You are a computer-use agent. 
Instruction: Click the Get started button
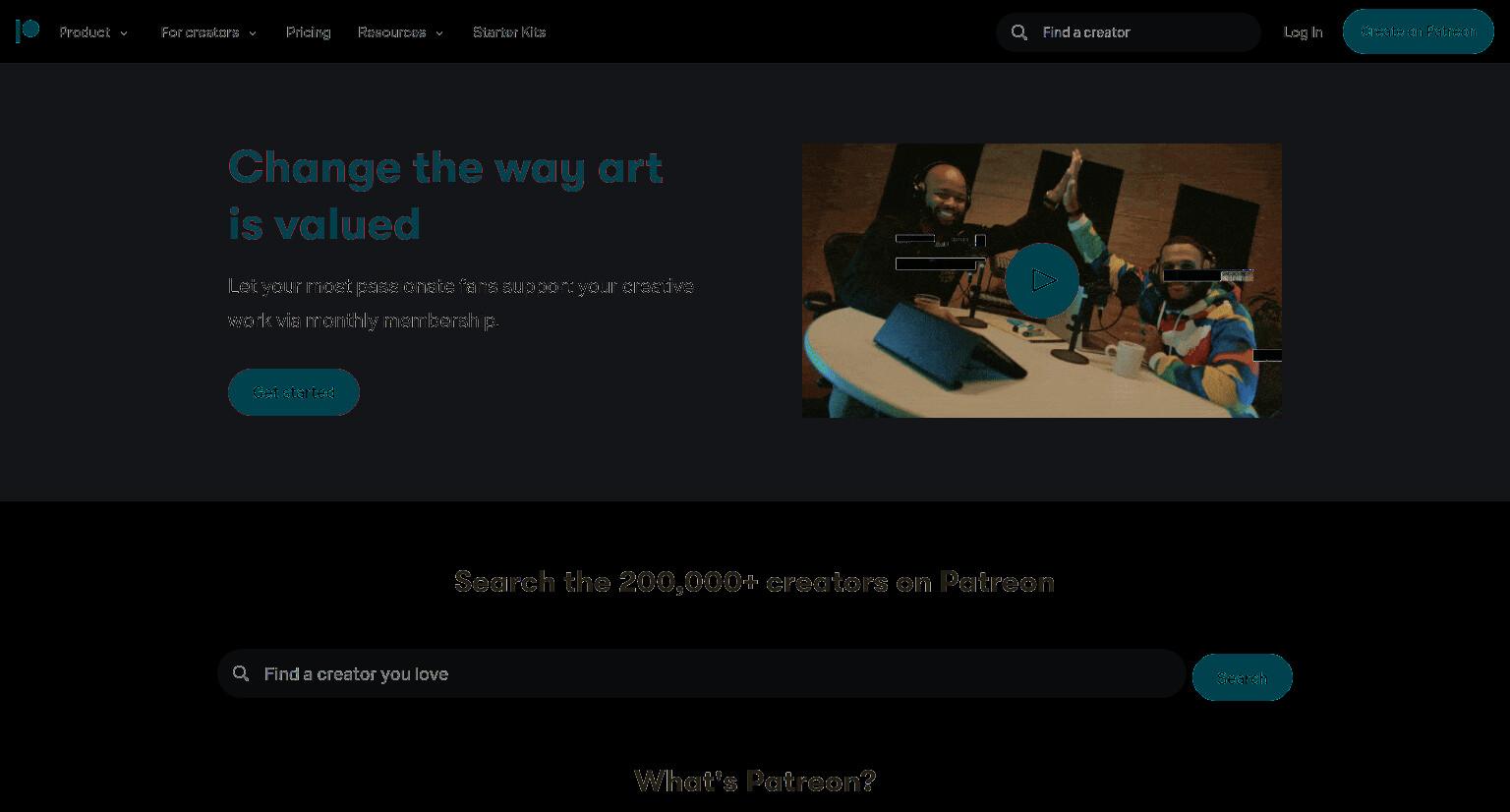point(294,392)
